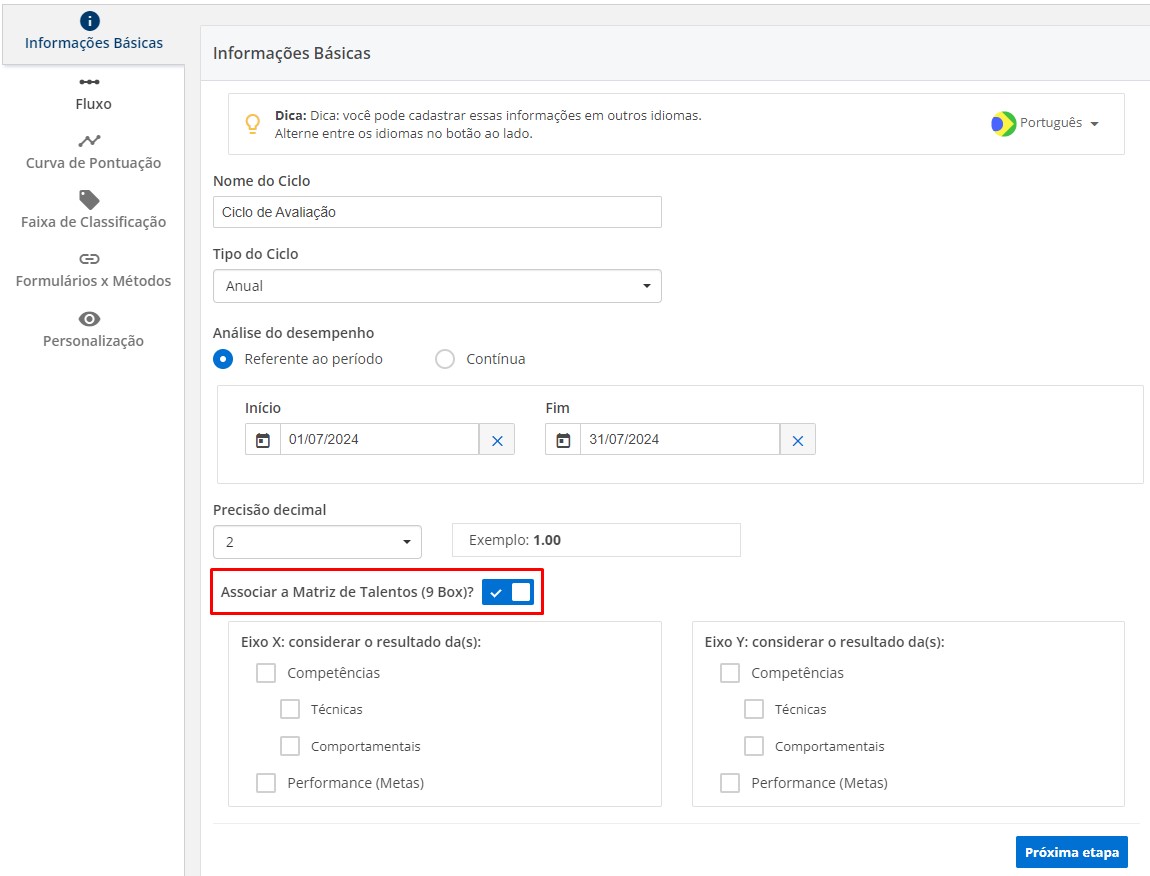
Task: Click the calendar icon for Início date
Action: (263, 440)
